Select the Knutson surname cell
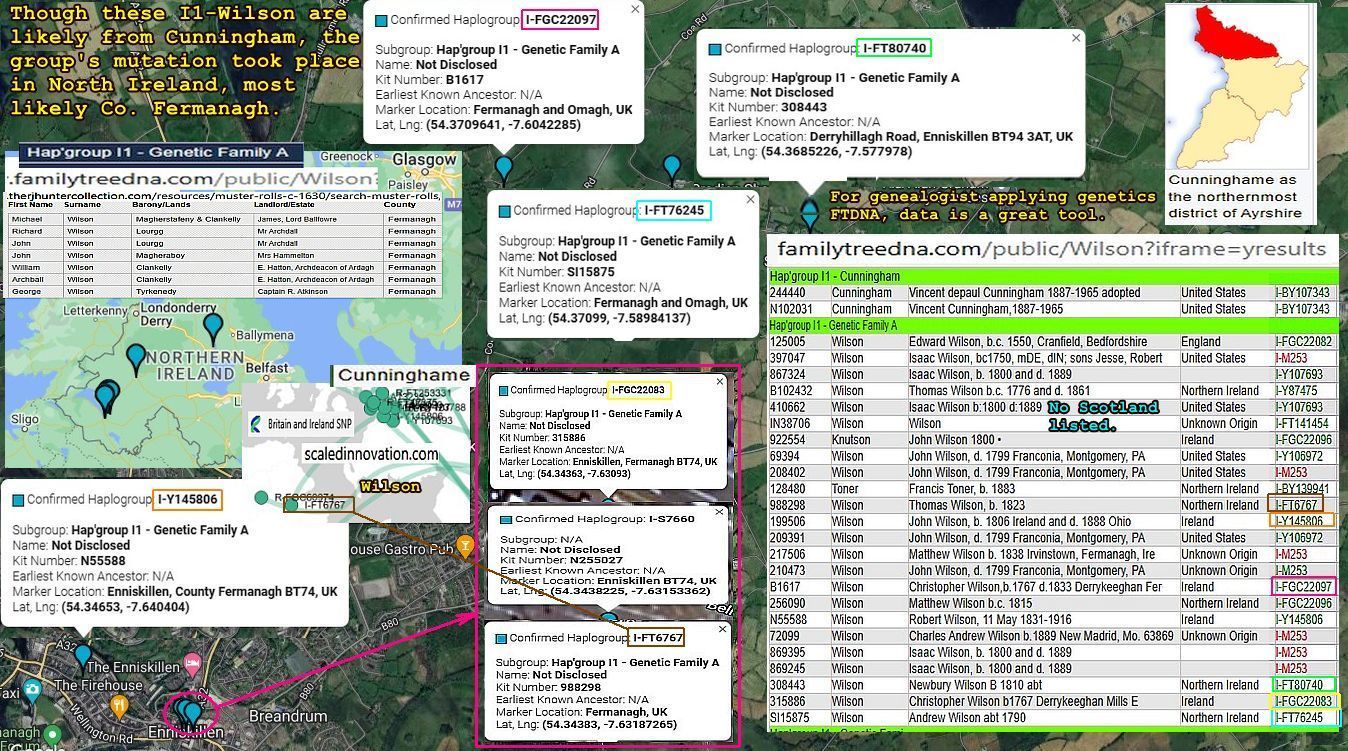 [852, 440]
